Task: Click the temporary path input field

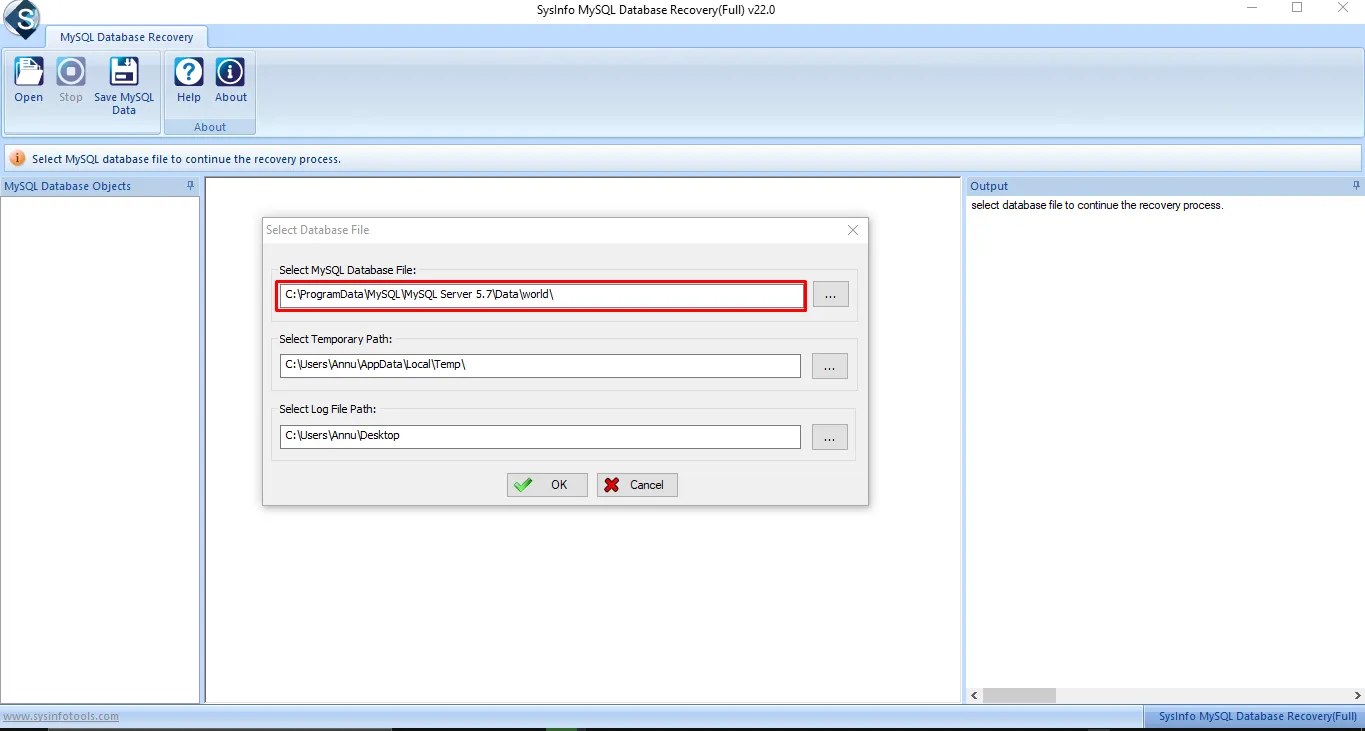Action: (x=540, y=366)
